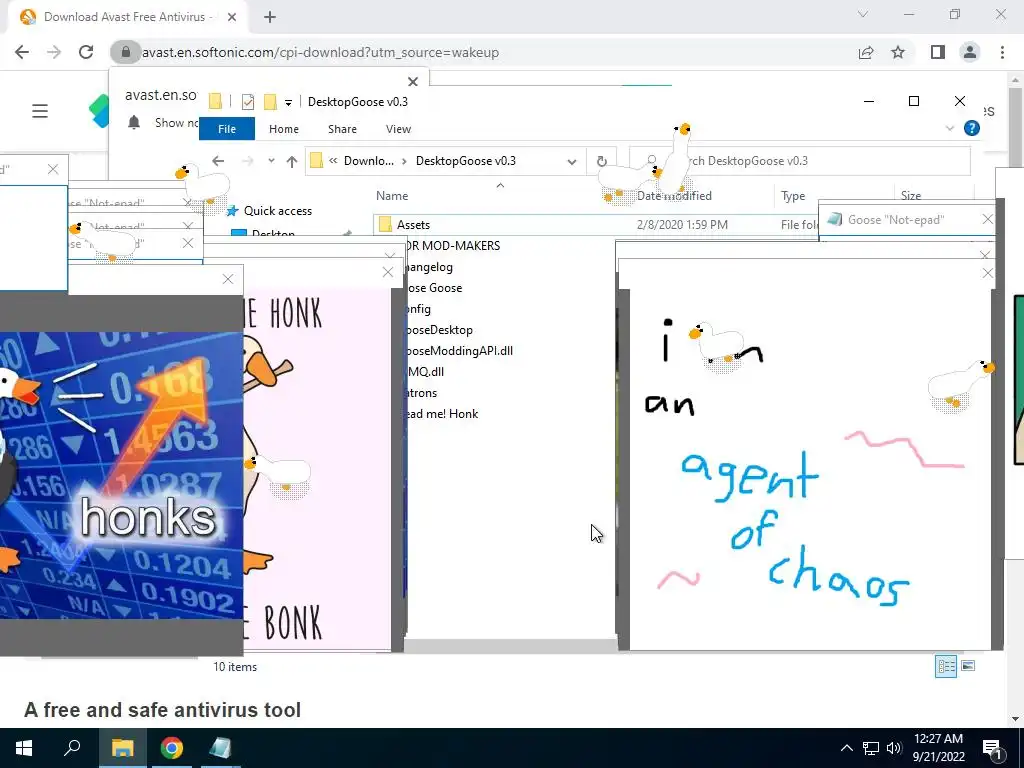Click the Search DesktopGoose v0.3 field
1024x768 pixels.
pyautogui.click(x=800, y=161)
